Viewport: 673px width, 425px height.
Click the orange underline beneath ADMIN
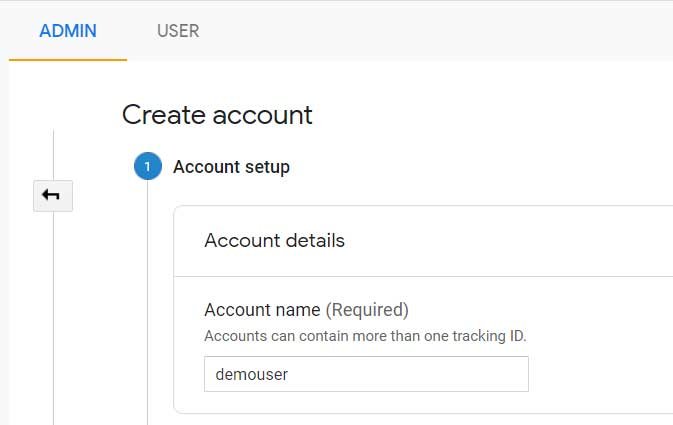[x=68, y=60]
